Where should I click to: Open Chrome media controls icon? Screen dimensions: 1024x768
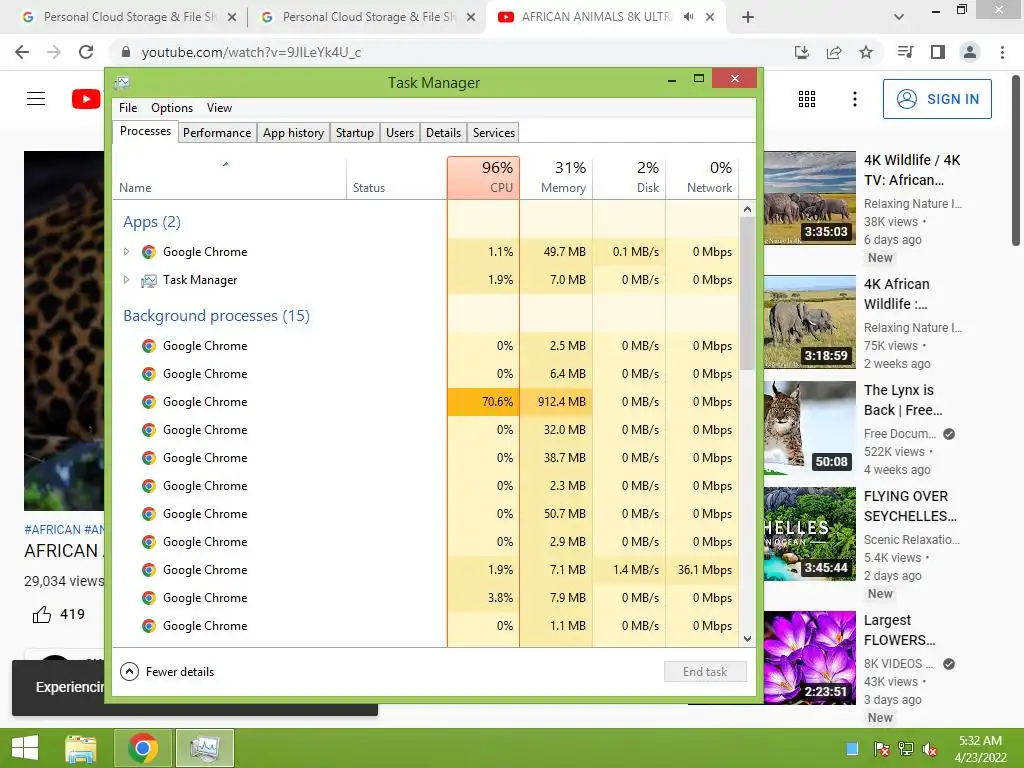click(906, 52)
